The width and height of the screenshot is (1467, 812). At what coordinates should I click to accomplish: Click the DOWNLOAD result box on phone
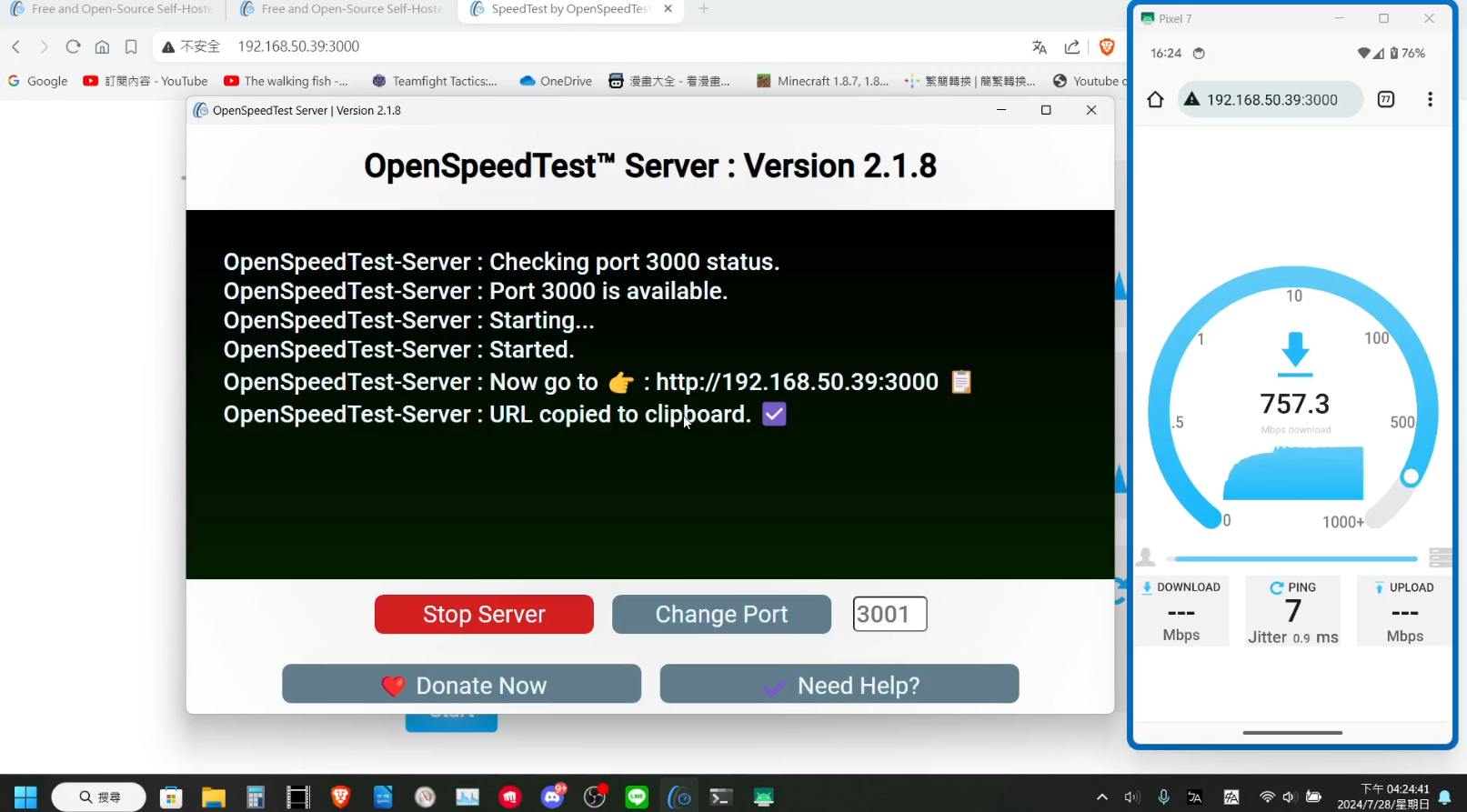pyautogui.click(x=1181, y=611)
